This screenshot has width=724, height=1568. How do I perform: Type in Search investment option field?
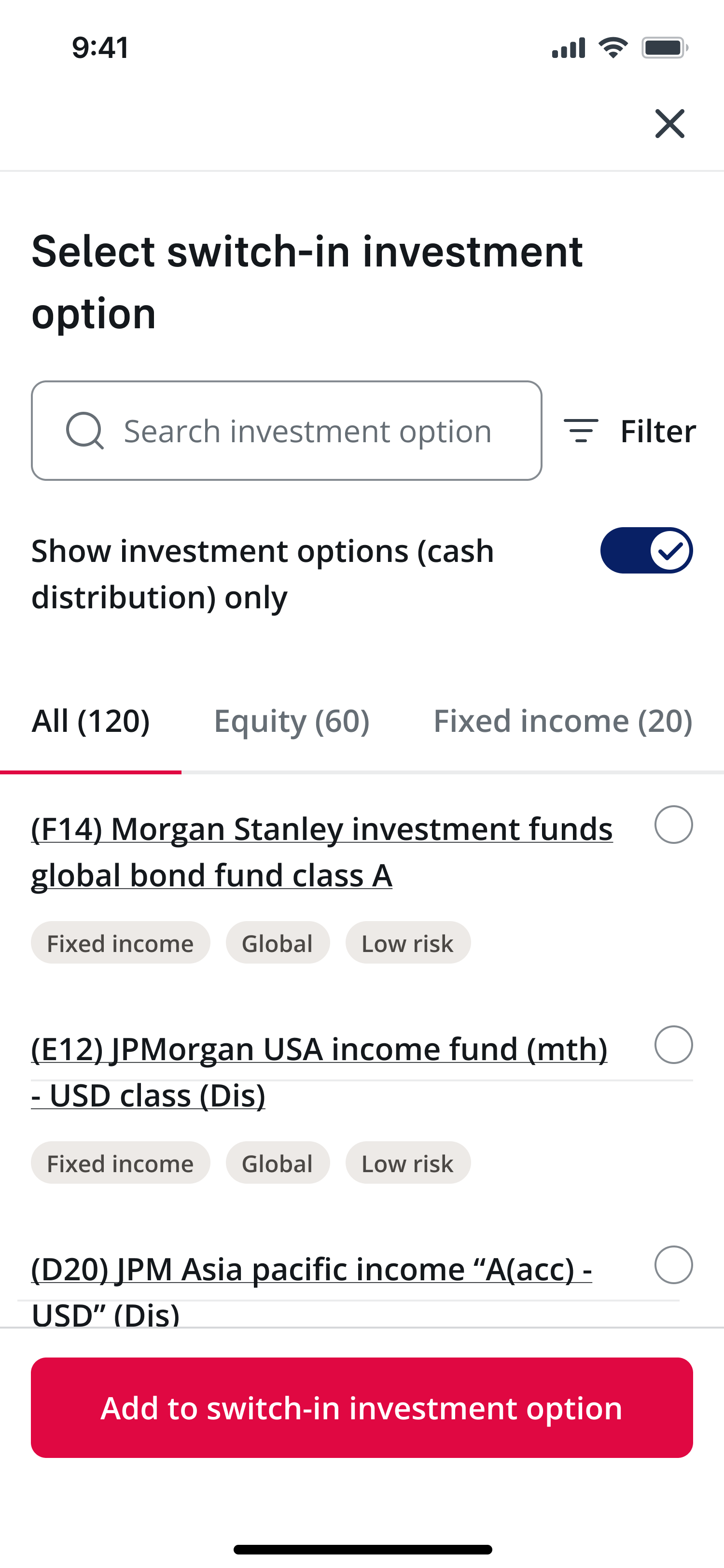[x=307, y=431]
